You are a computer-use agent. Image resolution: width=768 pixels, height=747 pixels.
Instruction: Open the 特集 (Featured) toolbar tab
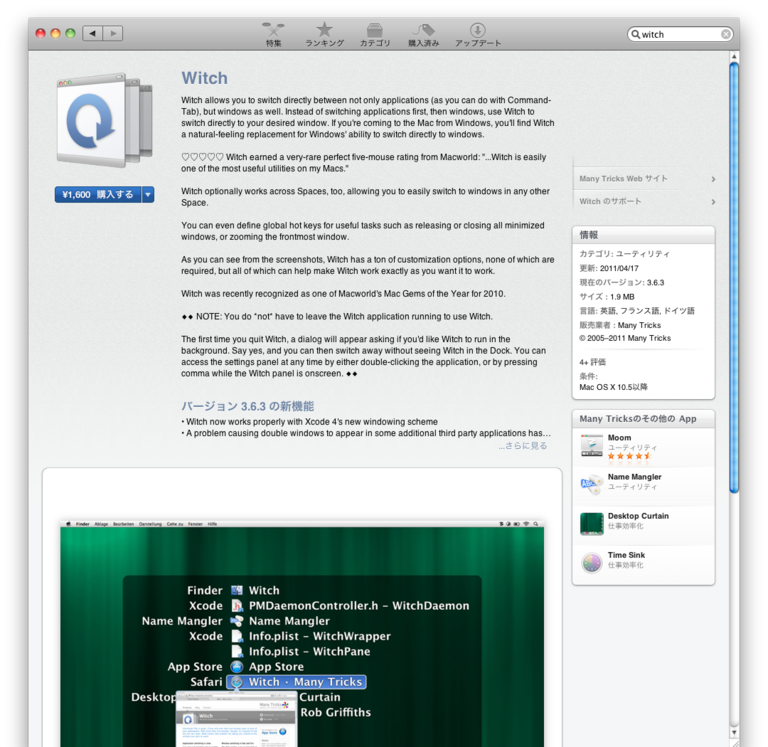pyautogui.click(x=273, y=34)
